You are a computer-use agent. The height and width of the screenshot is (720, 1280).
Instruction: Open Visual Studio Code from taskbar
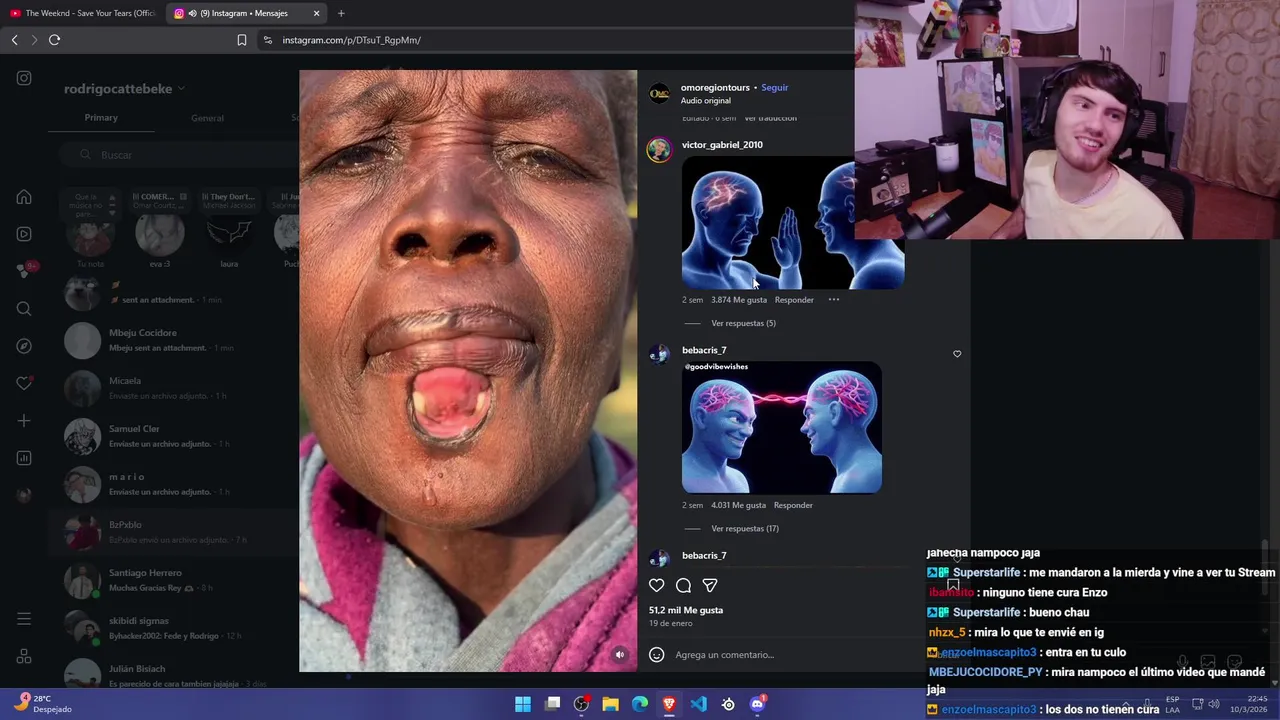(x=698, y=704)
